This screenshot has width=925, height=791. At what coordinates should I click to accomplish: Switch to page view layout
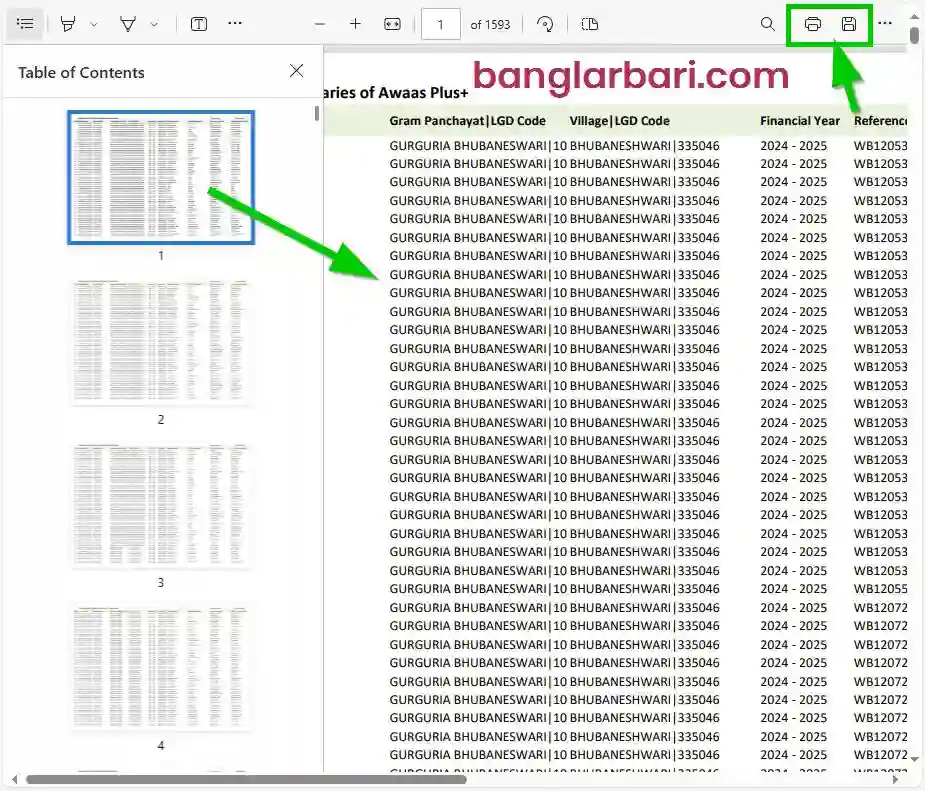click(589, 24)
